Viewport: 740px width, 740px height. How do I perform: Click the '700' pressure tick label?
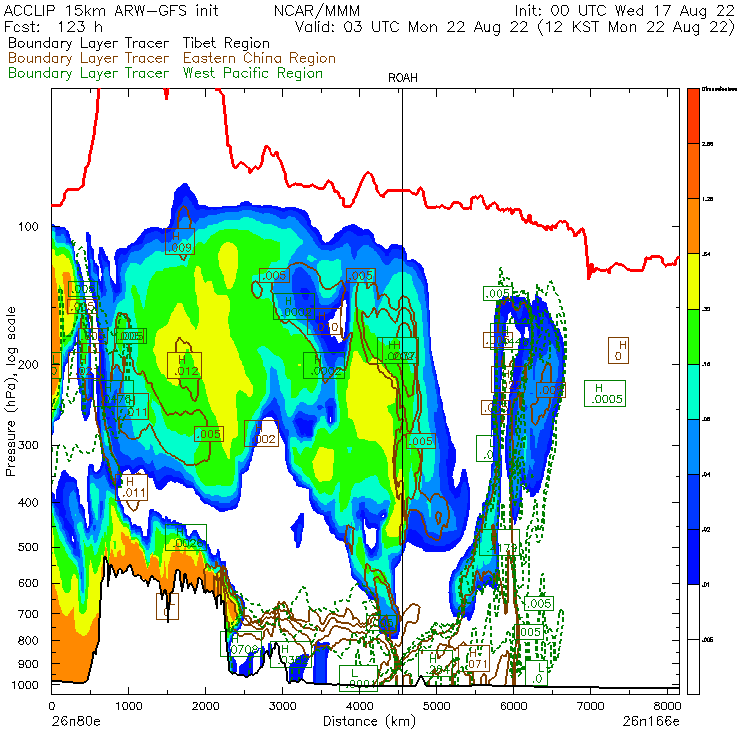coord(28,614)
